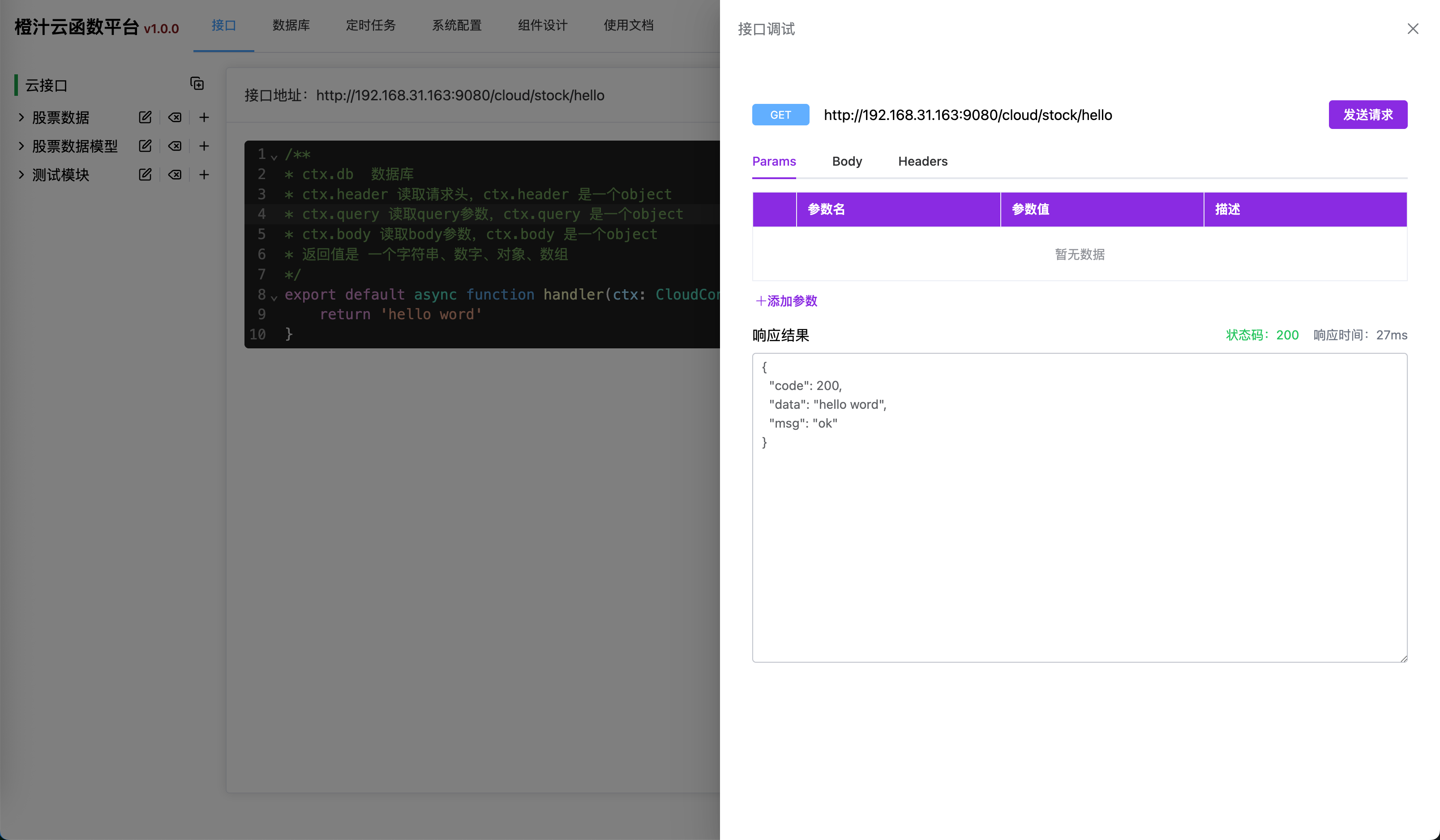Close the 接口调试 drawer
The width and height of the screenshot is (1440, 840).
pyautogui.click(x=1413, y=29)
